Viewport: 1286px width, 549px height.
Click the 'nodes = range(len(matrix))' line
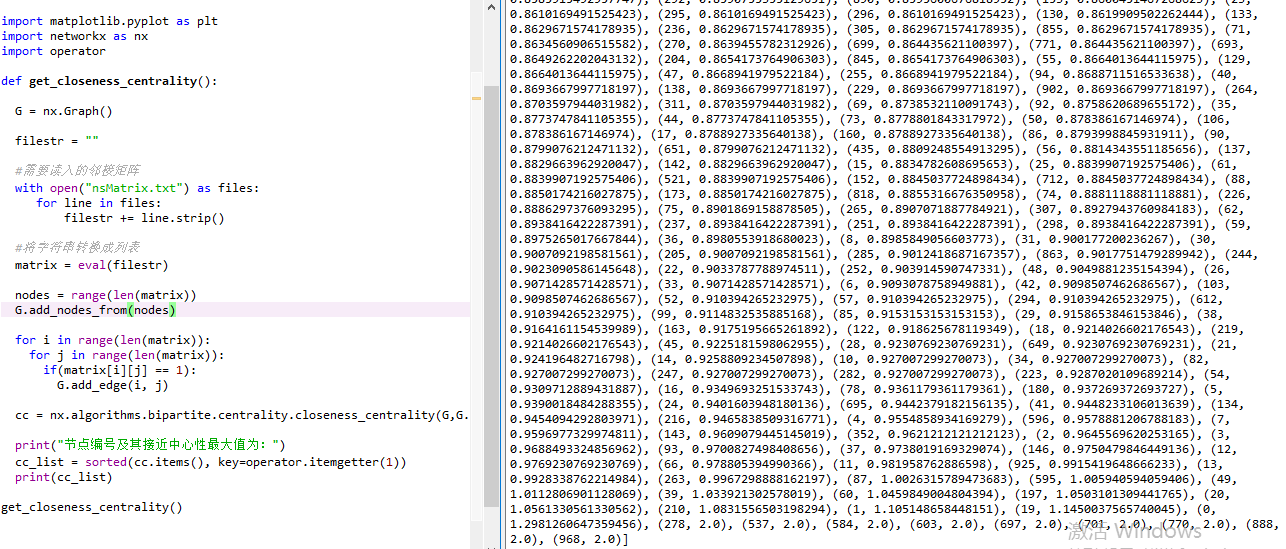pyautogui.click(x=106, y=295)
